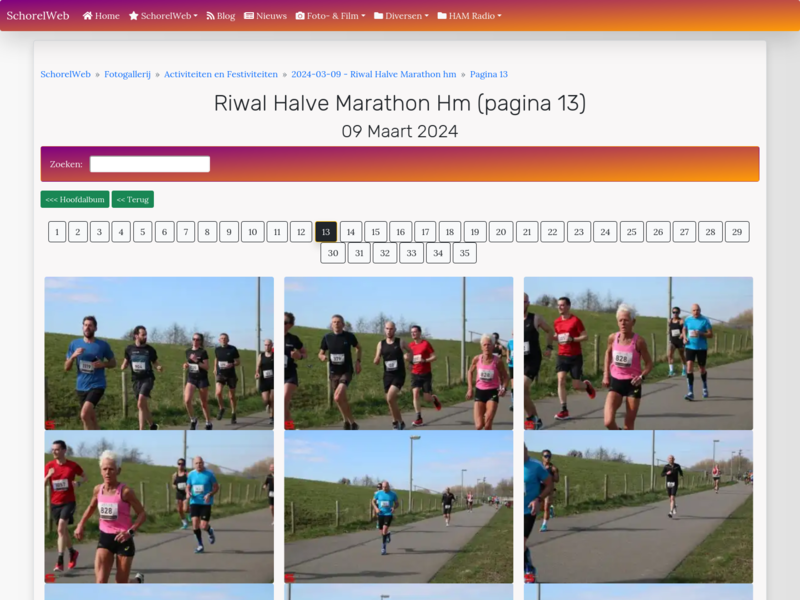Viewport: 800px width, 600px height.
Task: Go to gallery page 20
Action: click(x=501, y=232)
